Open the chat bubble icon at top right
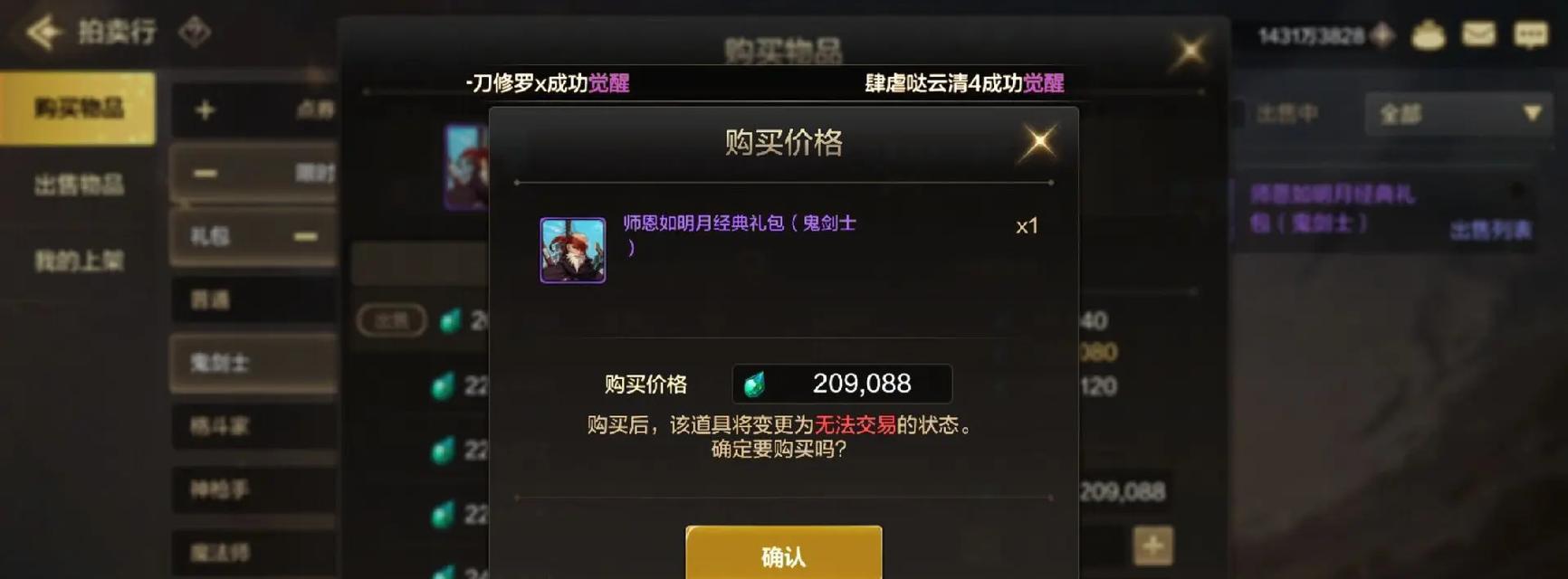The width and height of the screenshot is (1568, 579). 1531,35
